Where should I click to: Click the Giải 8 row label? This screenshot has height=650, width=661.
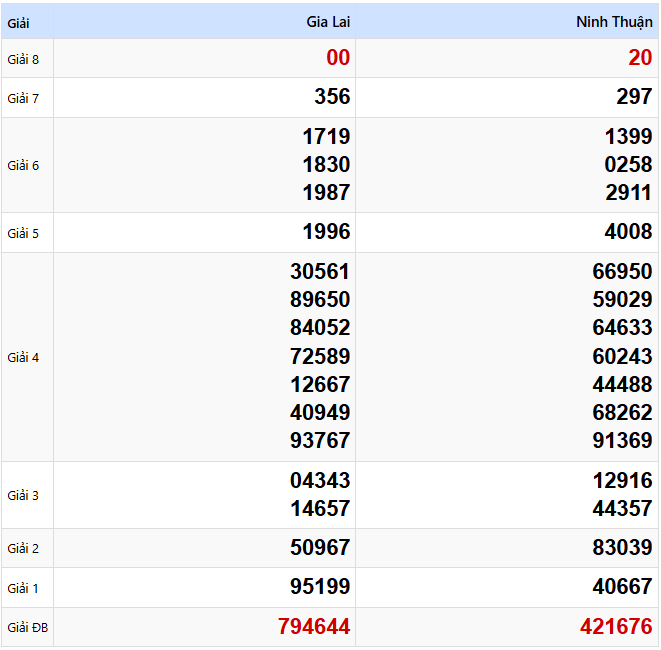23,59
